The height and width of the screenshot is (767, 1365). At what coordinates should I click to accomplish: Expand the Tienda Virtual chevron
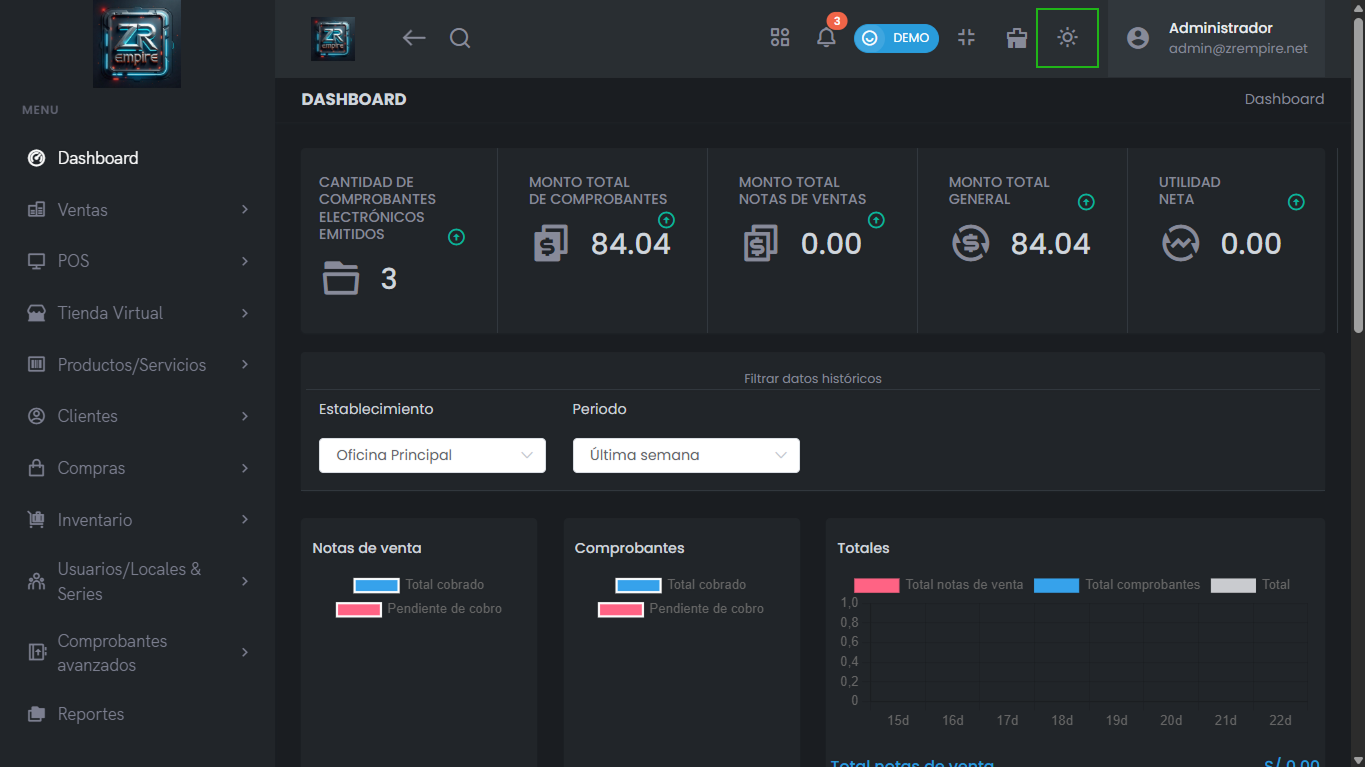245,313
